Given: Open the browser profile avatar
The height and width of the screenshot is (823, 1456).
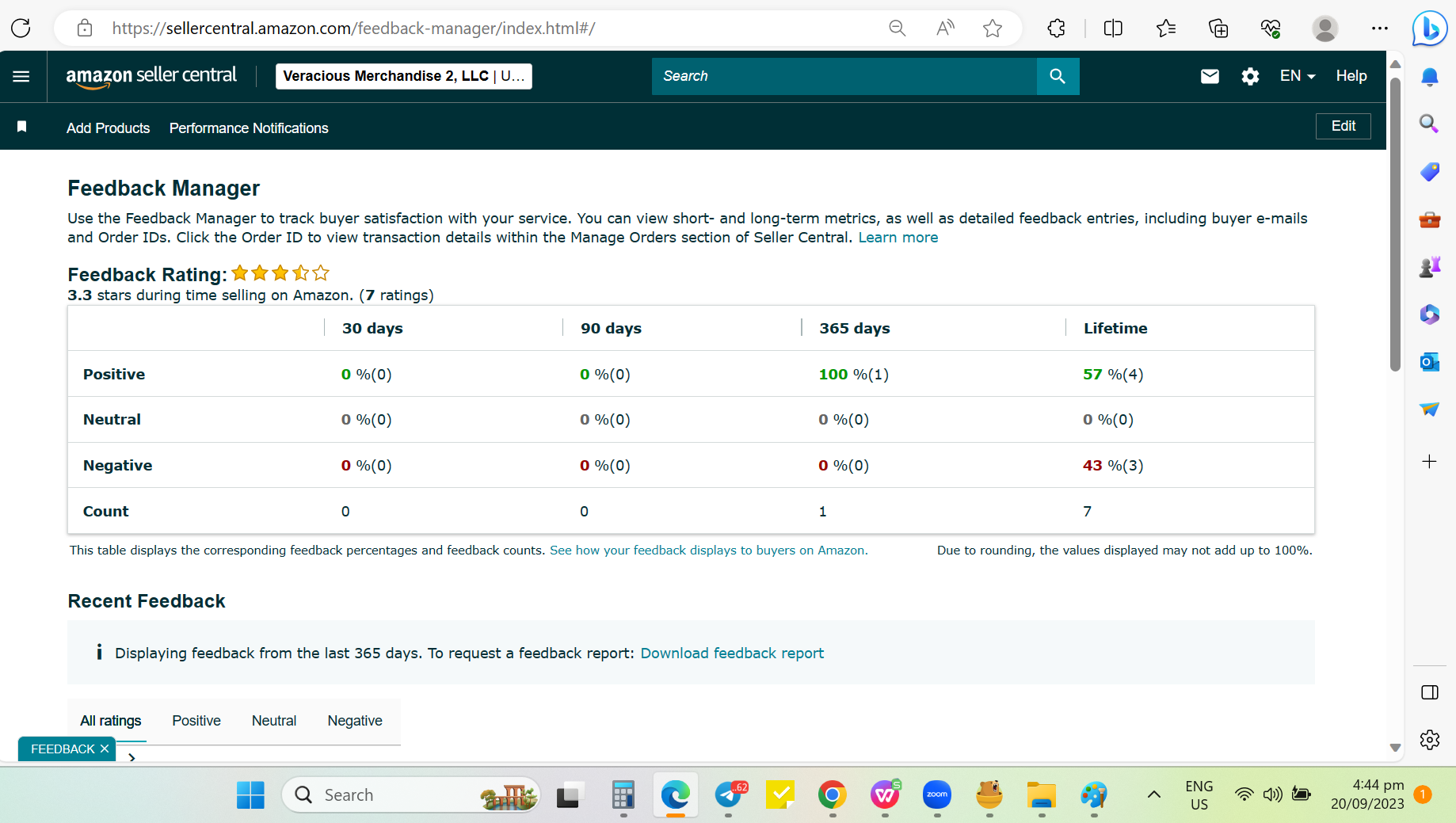Looking at the screenshot, I should point(1325,29).
